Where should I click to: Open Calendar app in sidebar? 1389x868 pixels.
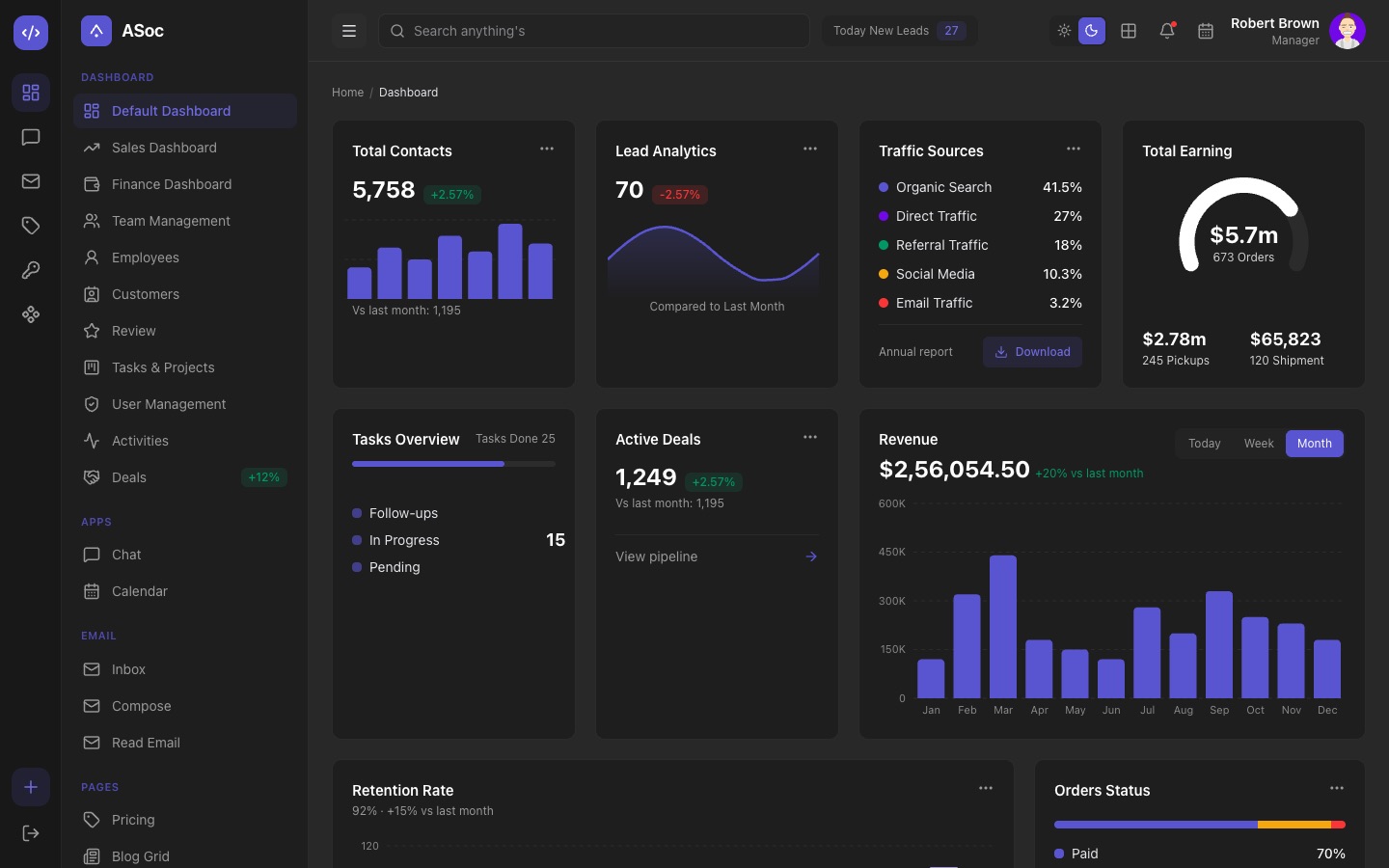185,591
